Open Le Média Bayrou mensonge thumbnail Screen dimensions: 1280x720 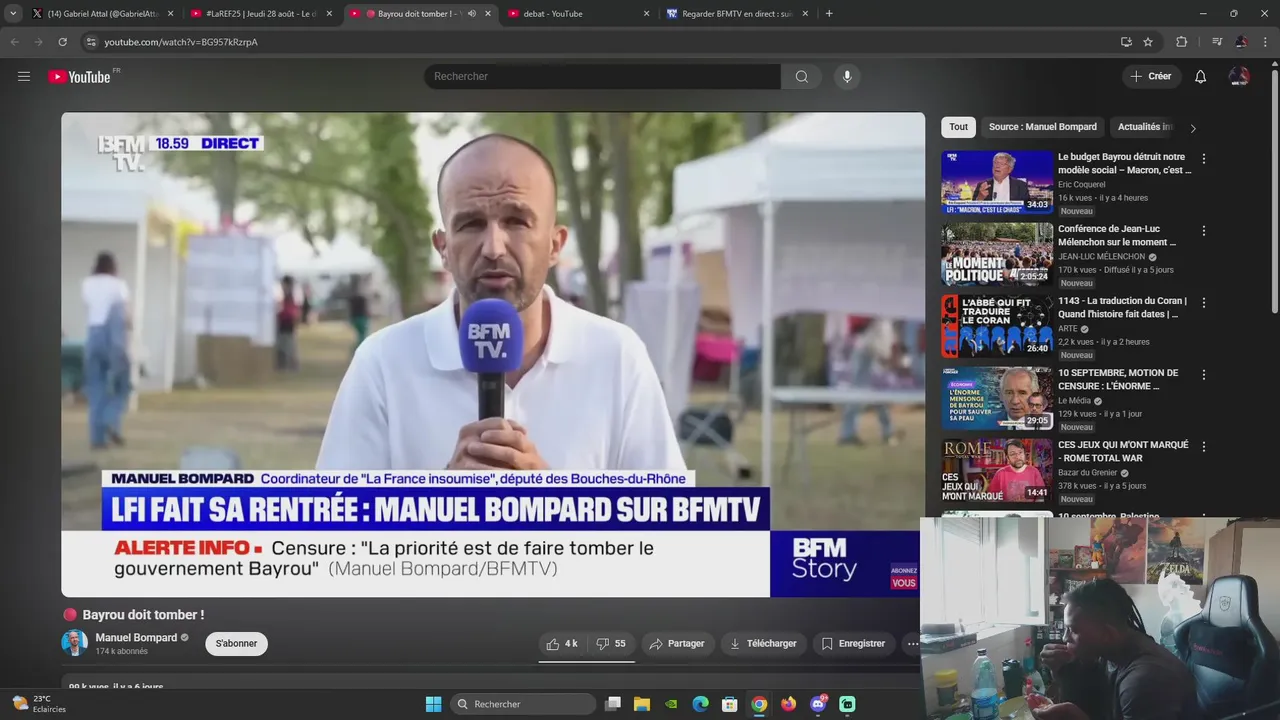coord(997,398)
